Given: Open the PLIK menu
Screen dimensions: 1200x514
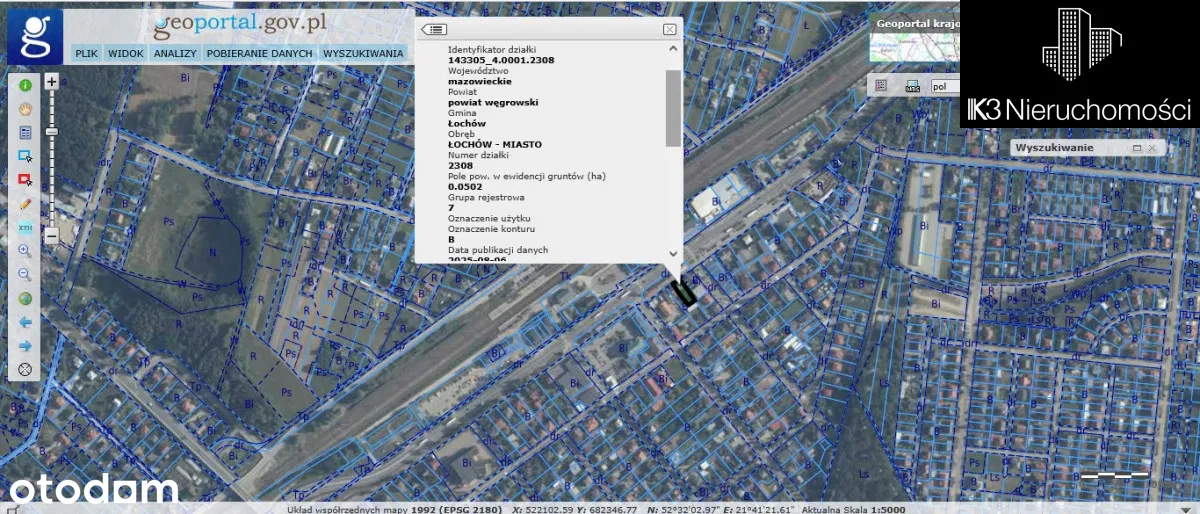Looking at the screenshot, I should 86,53.
